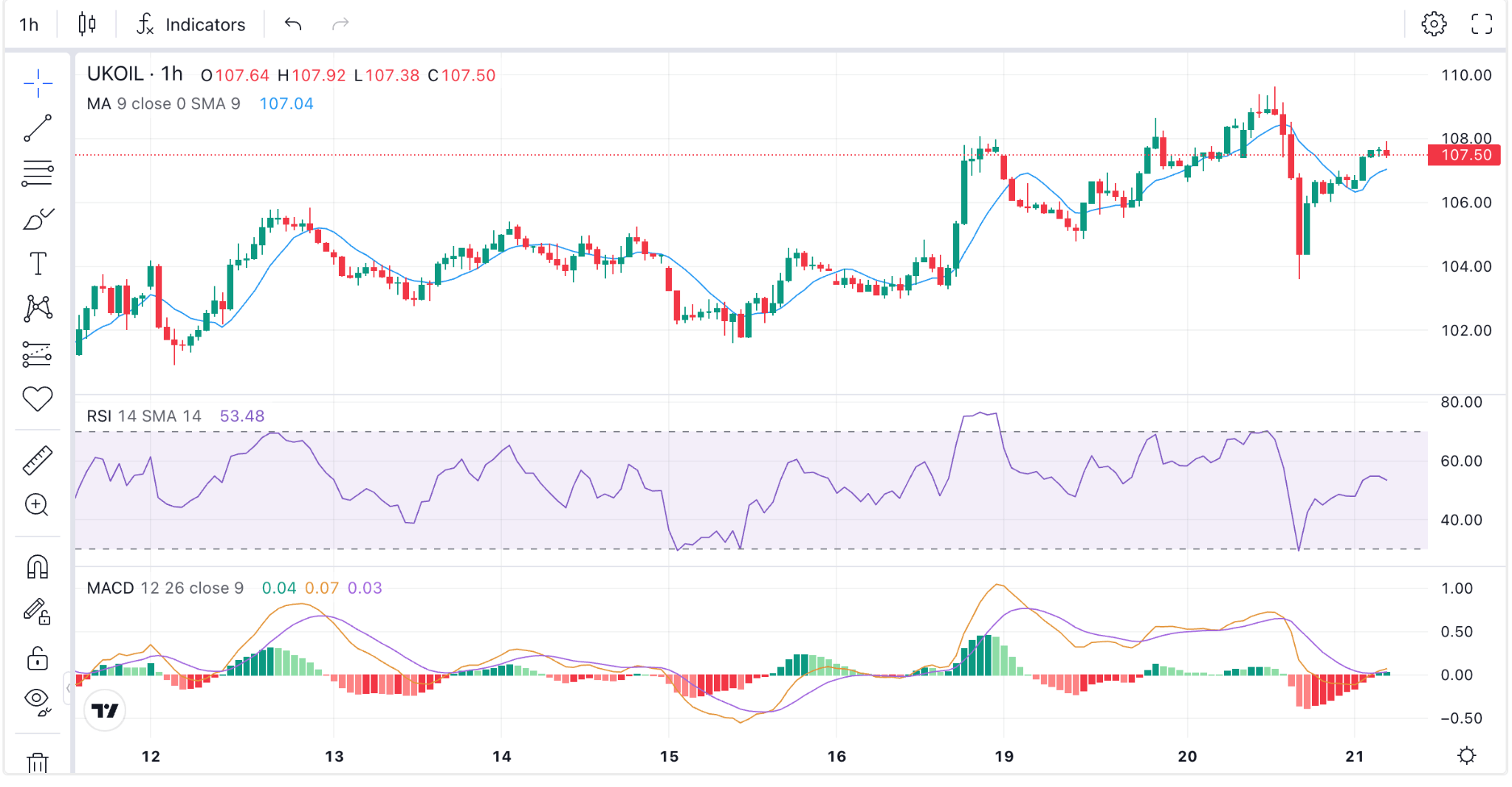Click the trash remove drawings icon
The image size is (1512, 787).
point(38,763)
